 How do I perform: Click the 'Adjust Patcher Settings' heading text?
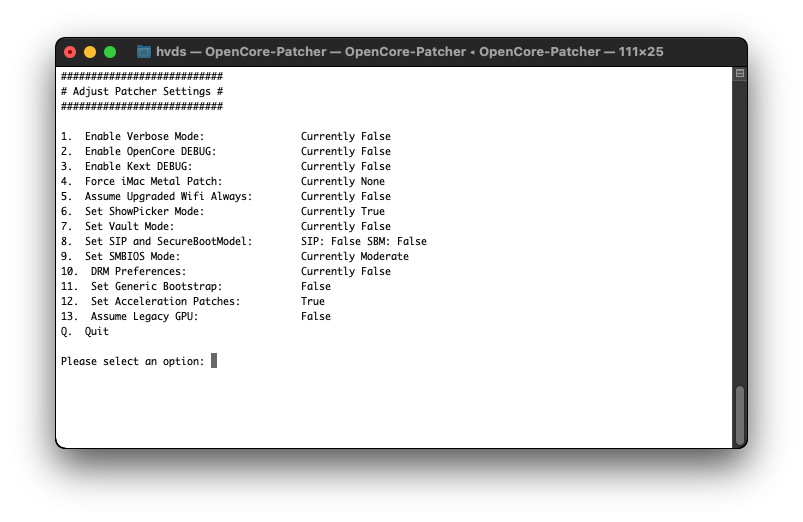tap(142, 91)
